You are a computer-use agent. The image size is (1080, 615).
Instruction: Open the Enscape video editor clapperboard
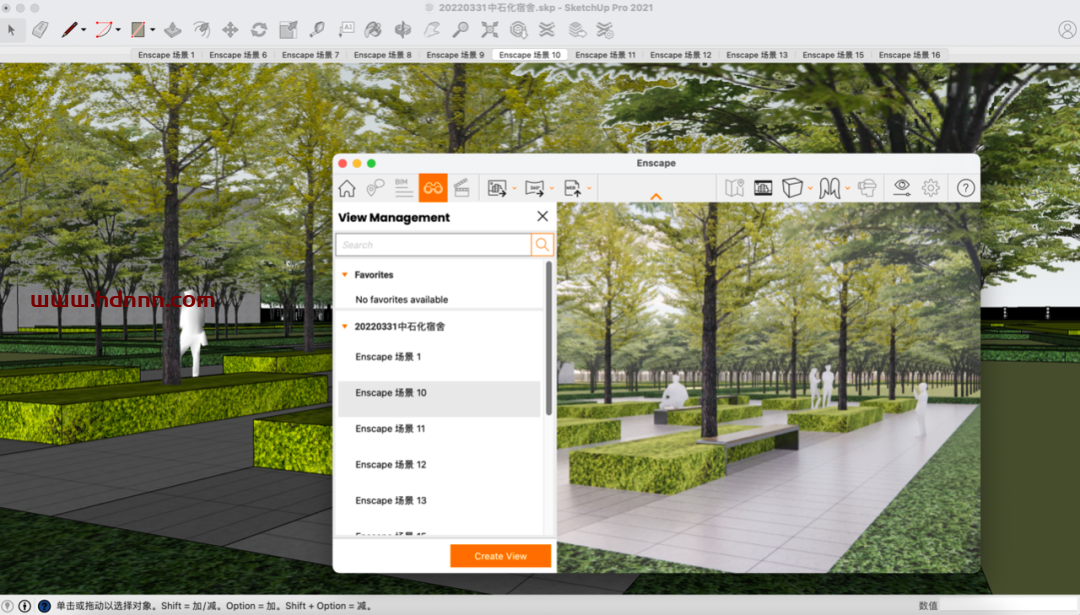tap(461, 188)
